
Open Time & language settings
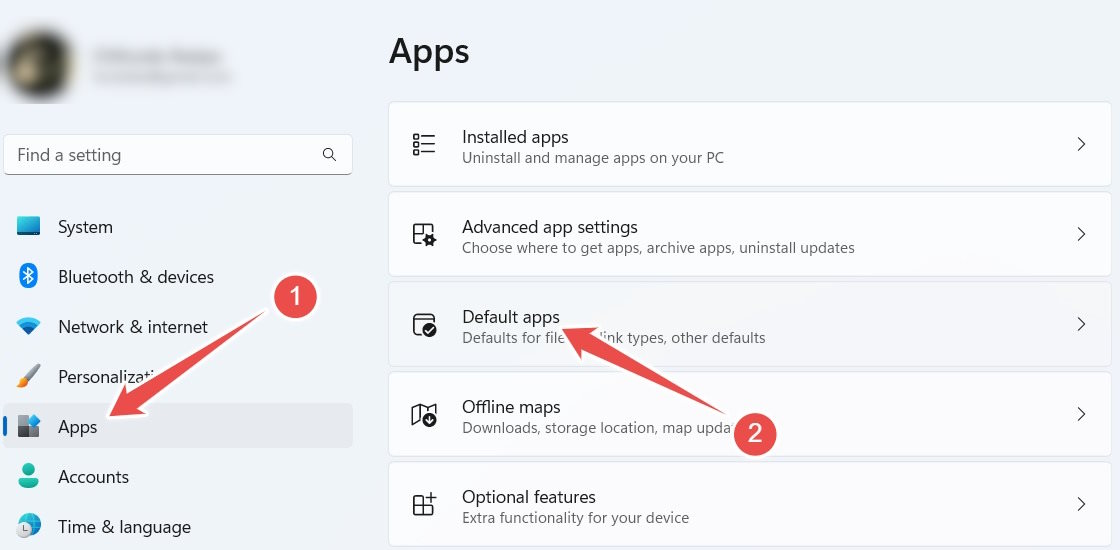(x=178, y=526)
